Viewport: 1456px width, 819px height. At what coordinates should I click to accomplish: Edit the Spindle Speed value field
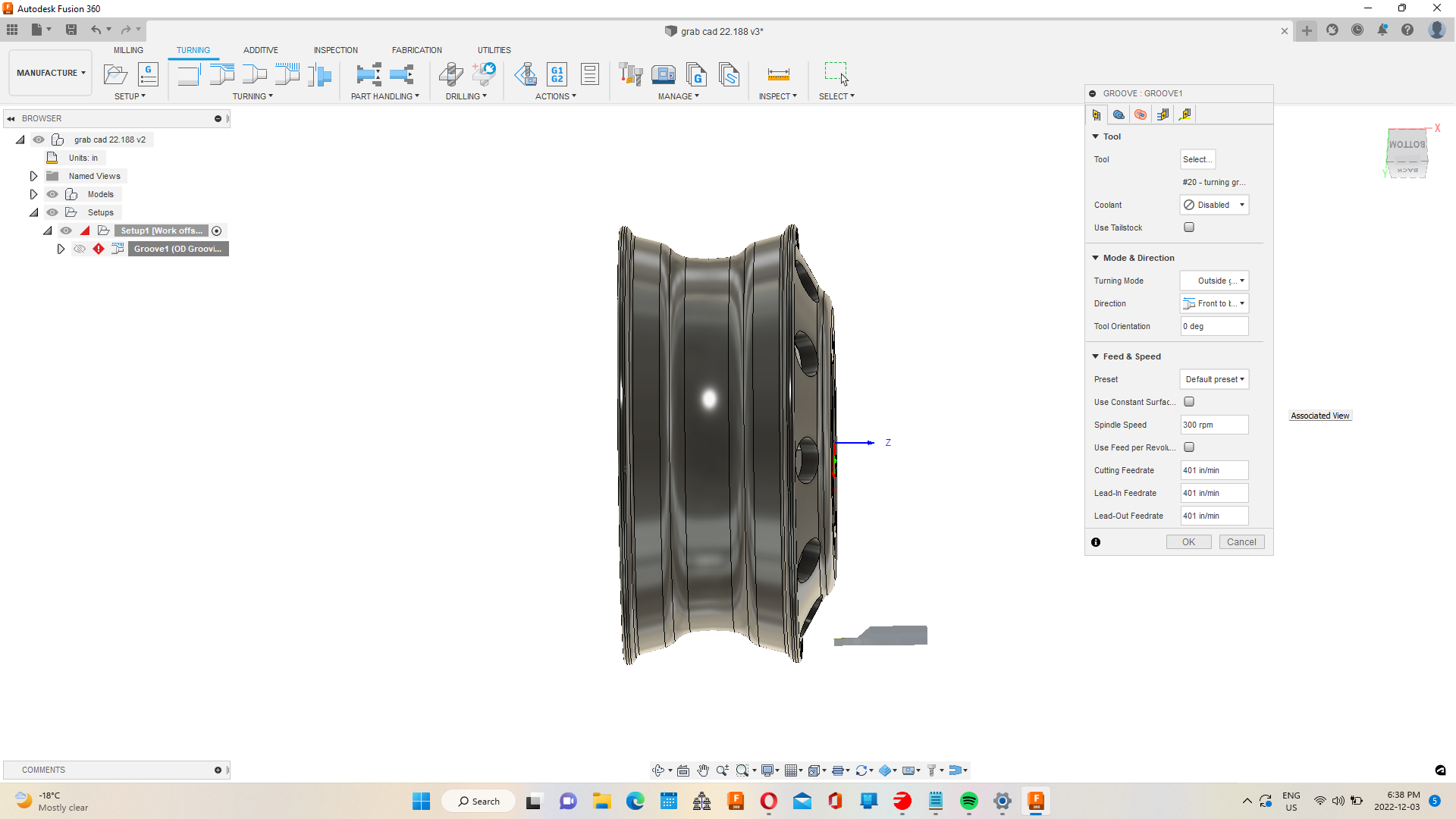pyautogui.click(x=1214, y=425)
